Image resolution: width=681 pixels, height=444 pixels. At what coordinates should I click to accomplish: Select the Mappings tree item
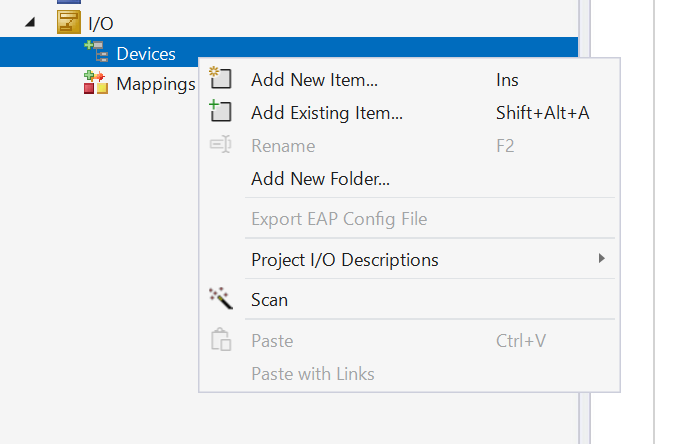click(155, 84)
